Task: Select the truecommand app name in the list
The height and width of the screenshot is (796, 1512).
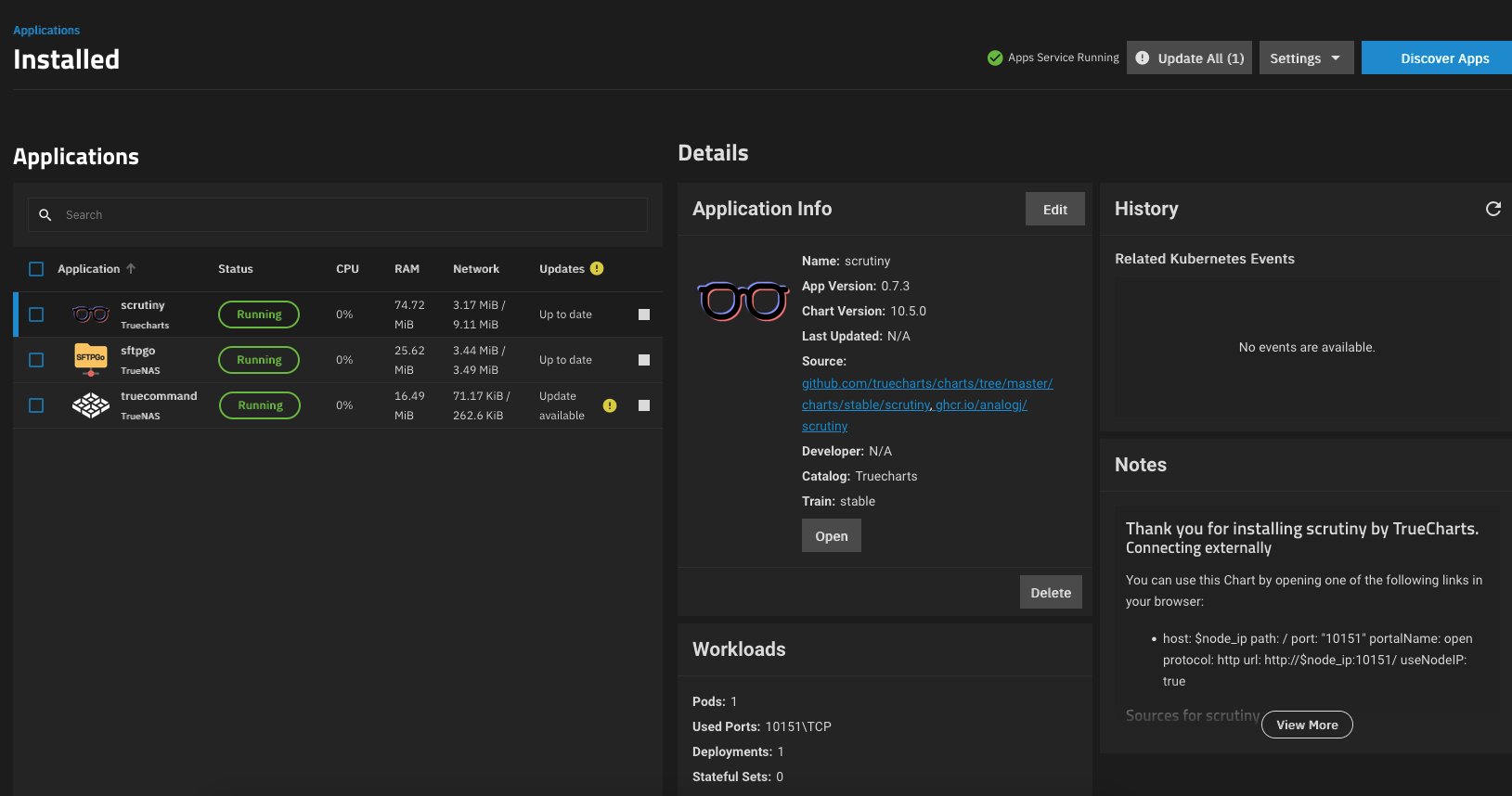Action: click(159, 396)
